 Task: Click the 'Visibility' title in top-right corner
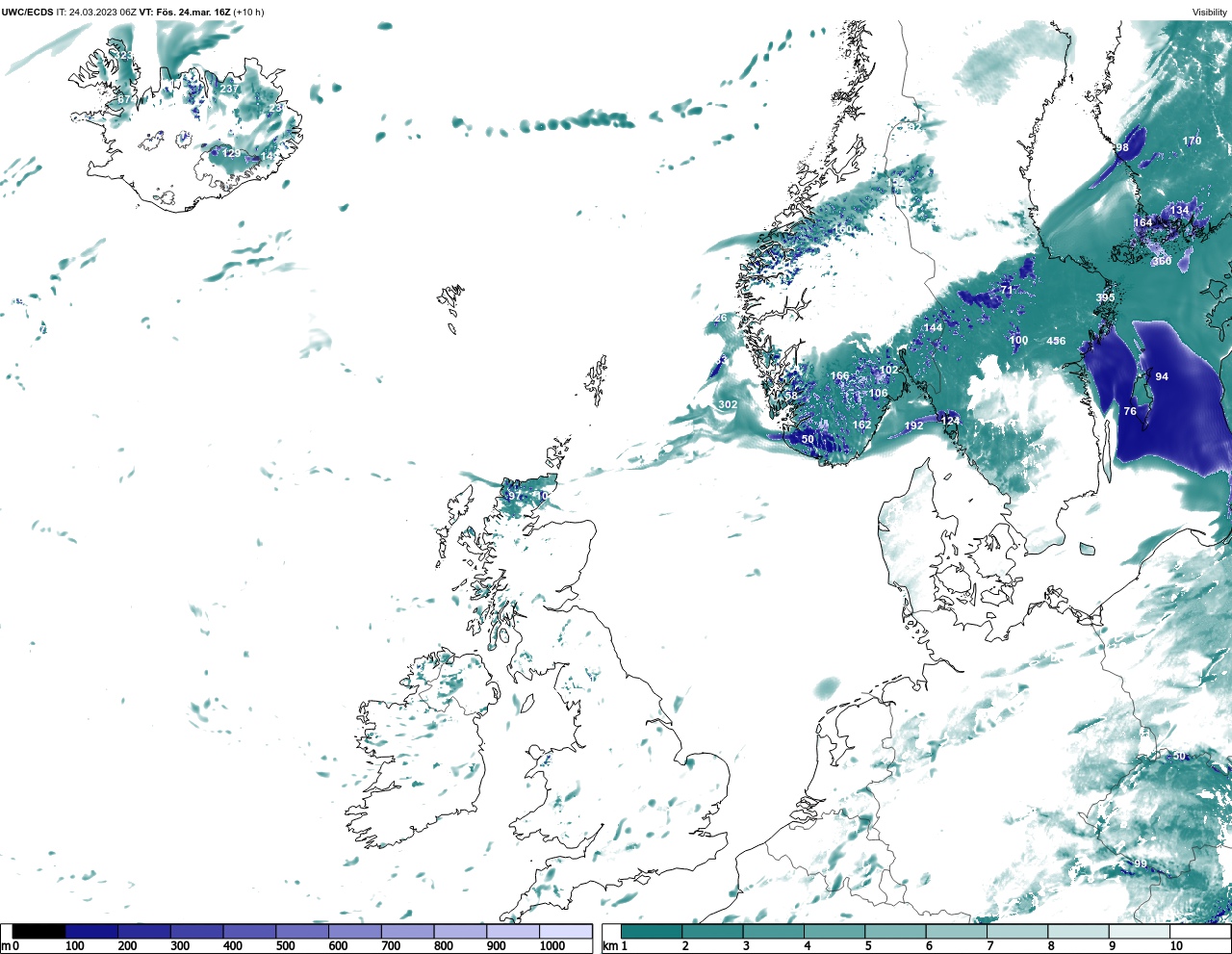coord(1210,12)
